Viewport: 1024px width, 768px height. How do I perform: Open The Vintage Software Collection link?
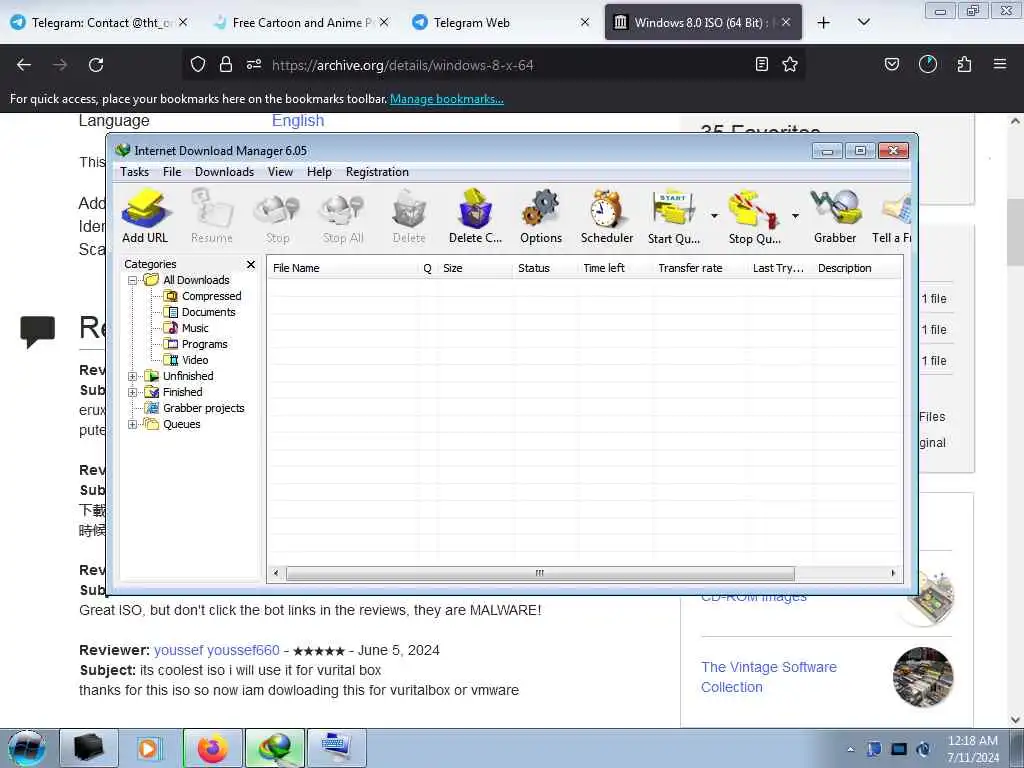[769, 677]
